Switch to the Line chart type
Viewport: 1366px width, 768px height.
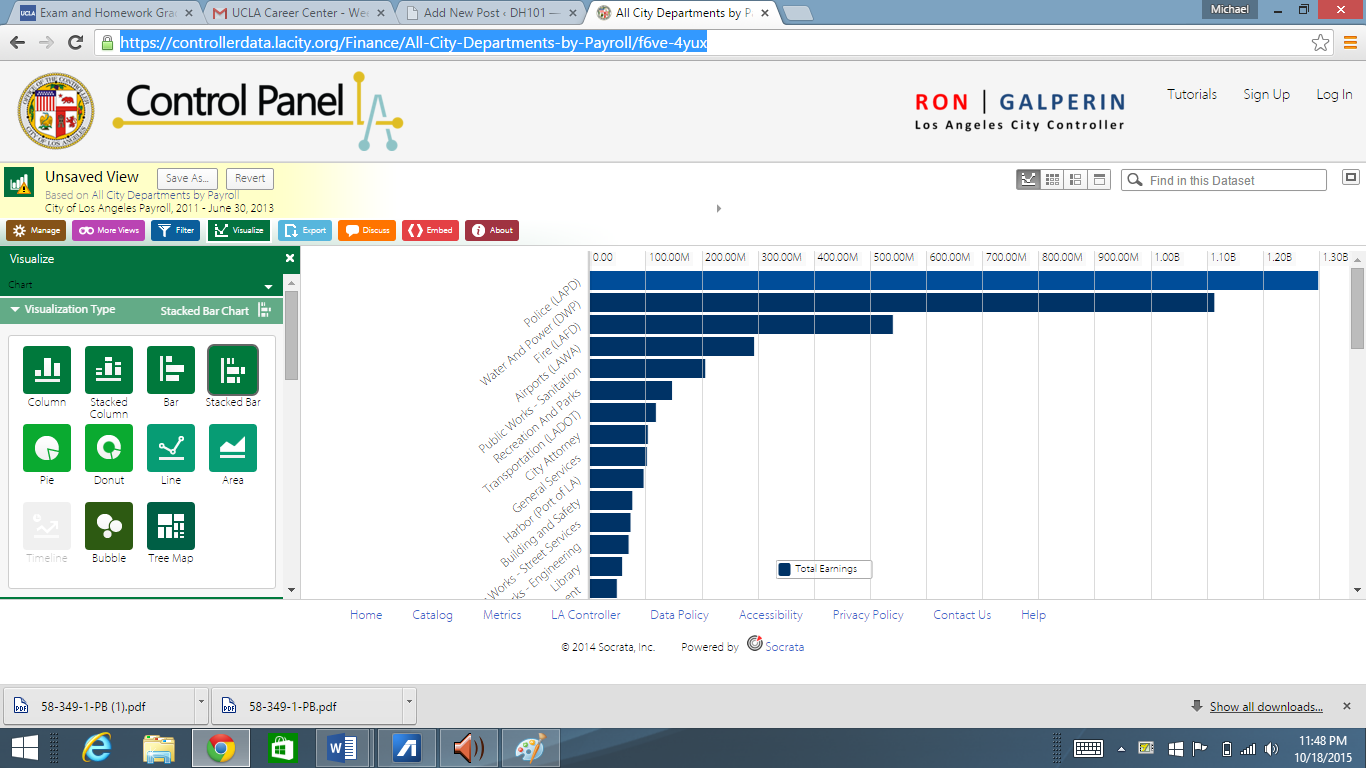[171, 448]
